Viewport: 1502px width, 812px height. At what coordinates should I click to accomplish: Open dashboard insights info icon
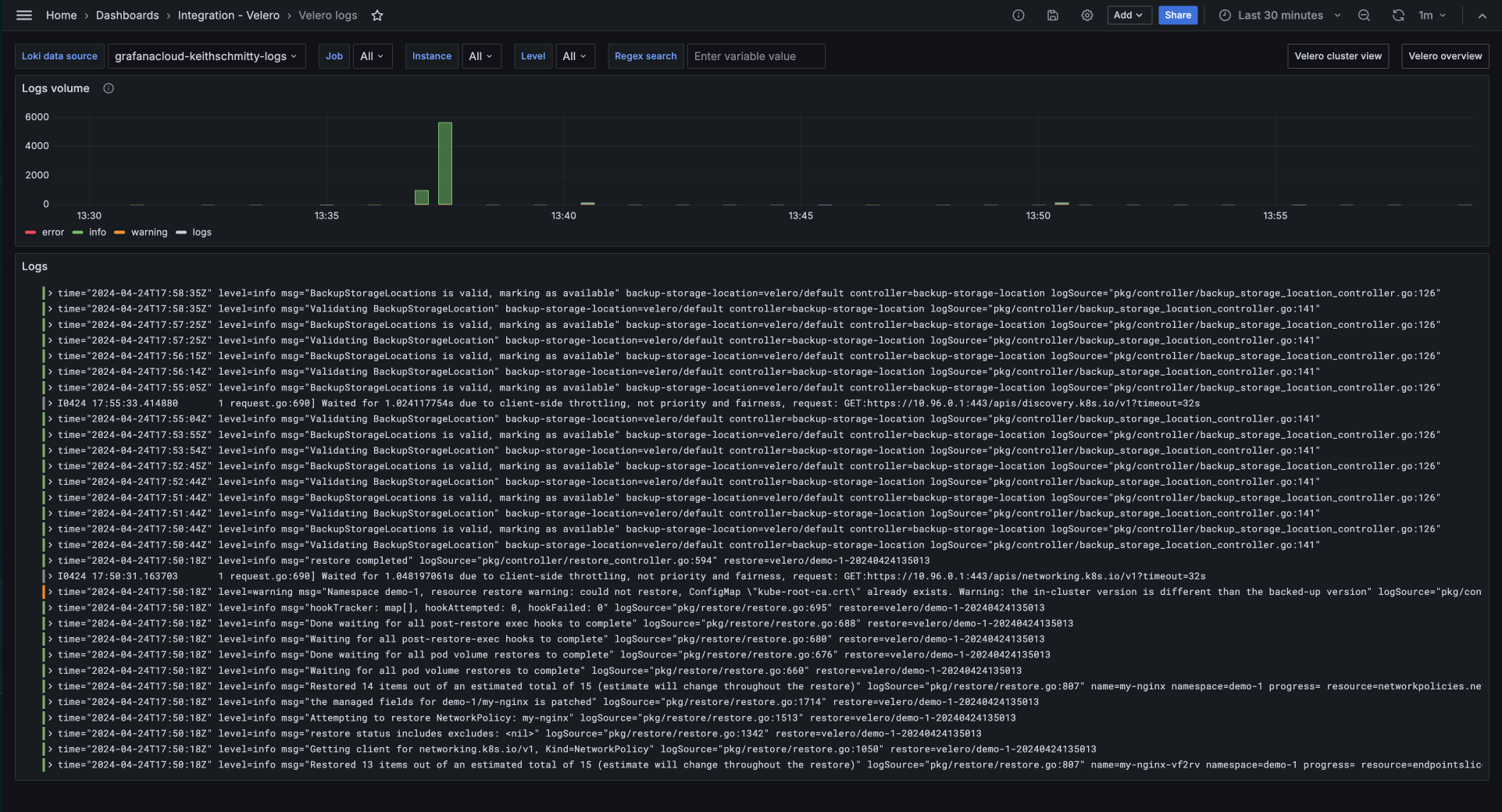click(1019, 16)
